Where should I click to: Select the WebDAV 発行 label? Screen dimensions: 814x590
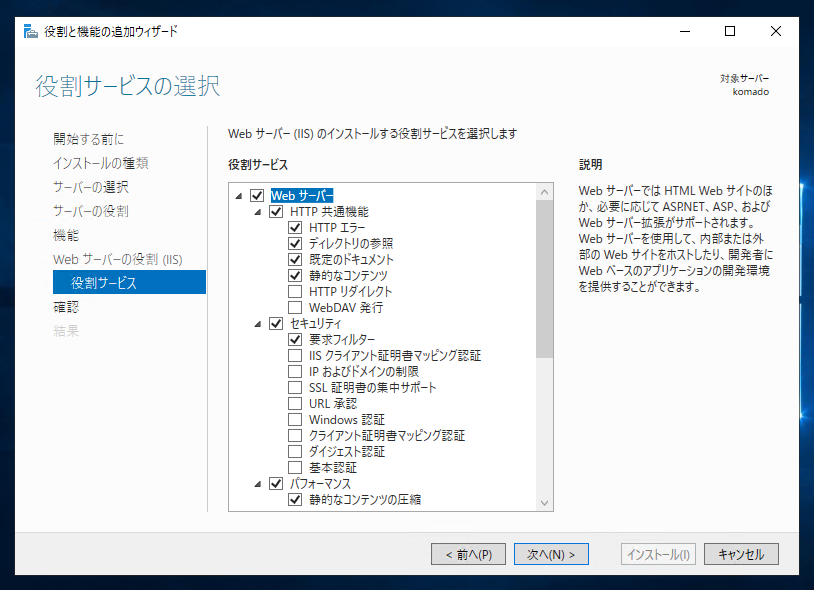[346, 308]
